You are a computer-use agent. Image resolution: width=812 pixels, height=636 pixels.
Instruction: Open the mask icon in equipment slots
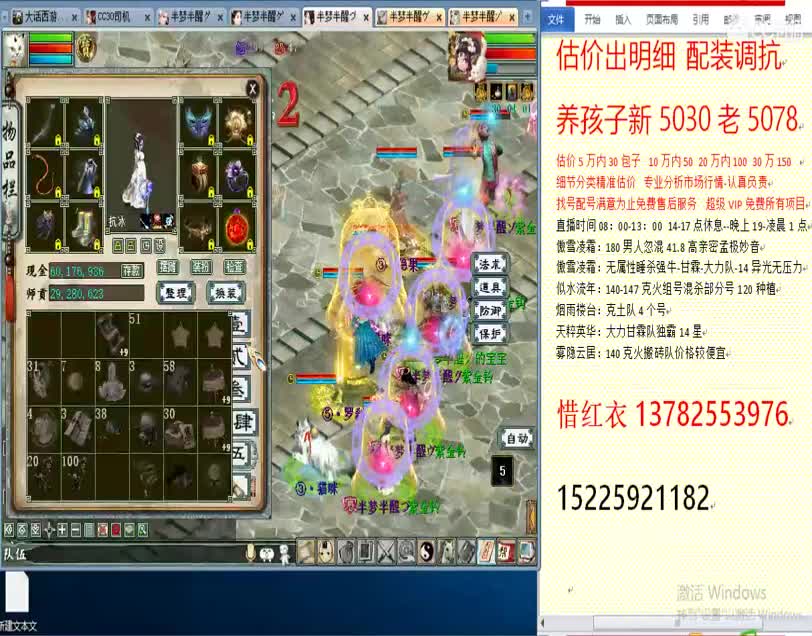point(198,124)
